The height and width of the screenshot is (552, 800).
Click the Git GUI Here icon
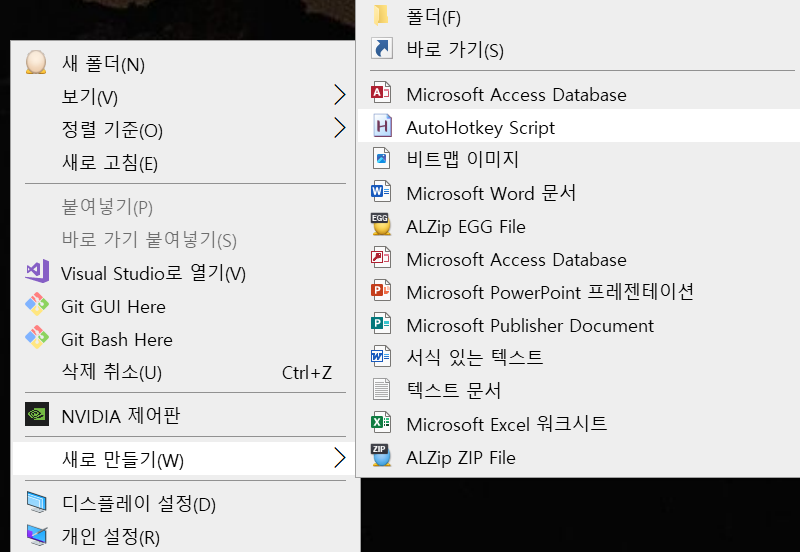[37, 305]
